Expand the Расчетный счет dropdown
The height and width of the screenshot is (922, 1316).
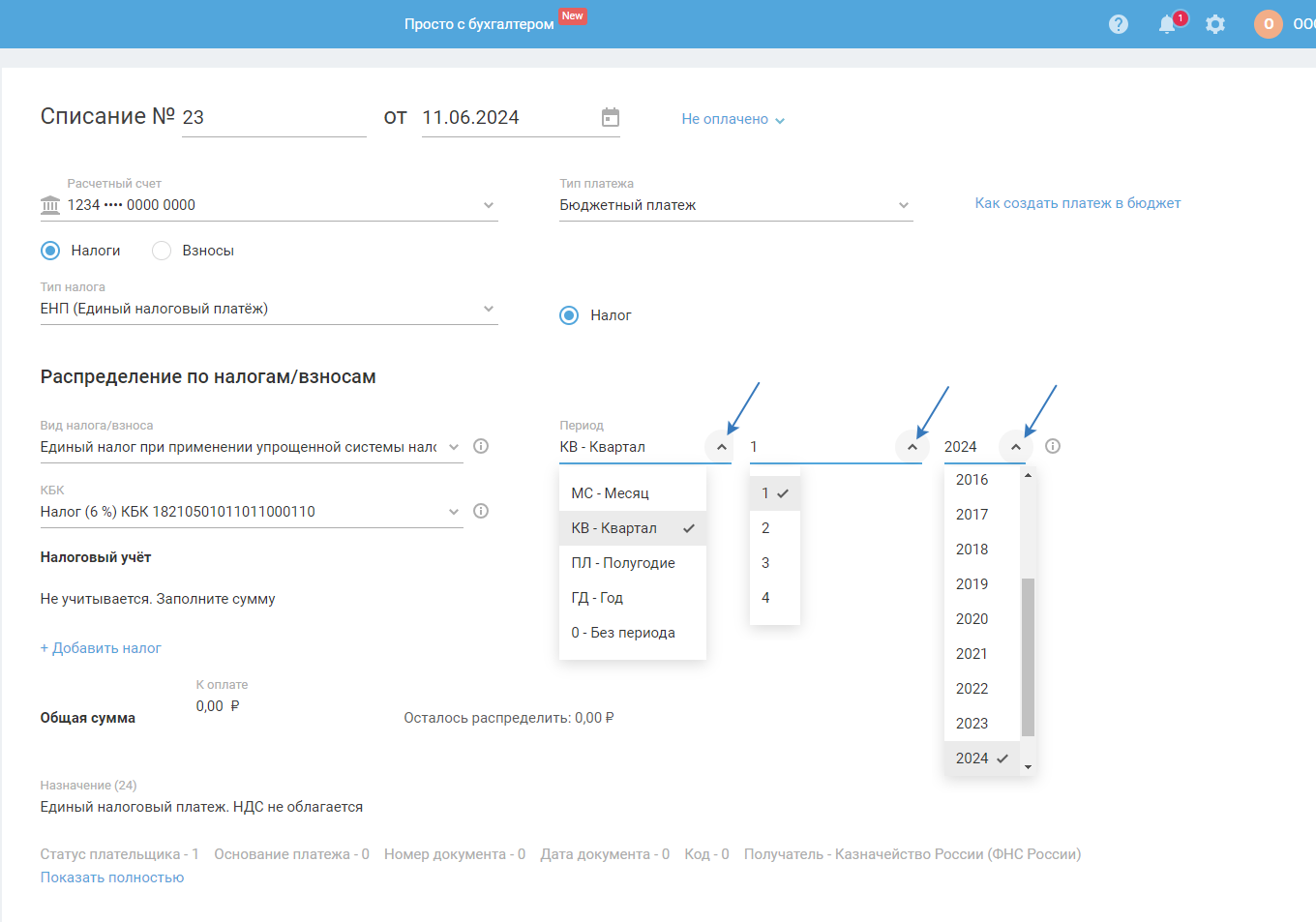coord(489,205)
